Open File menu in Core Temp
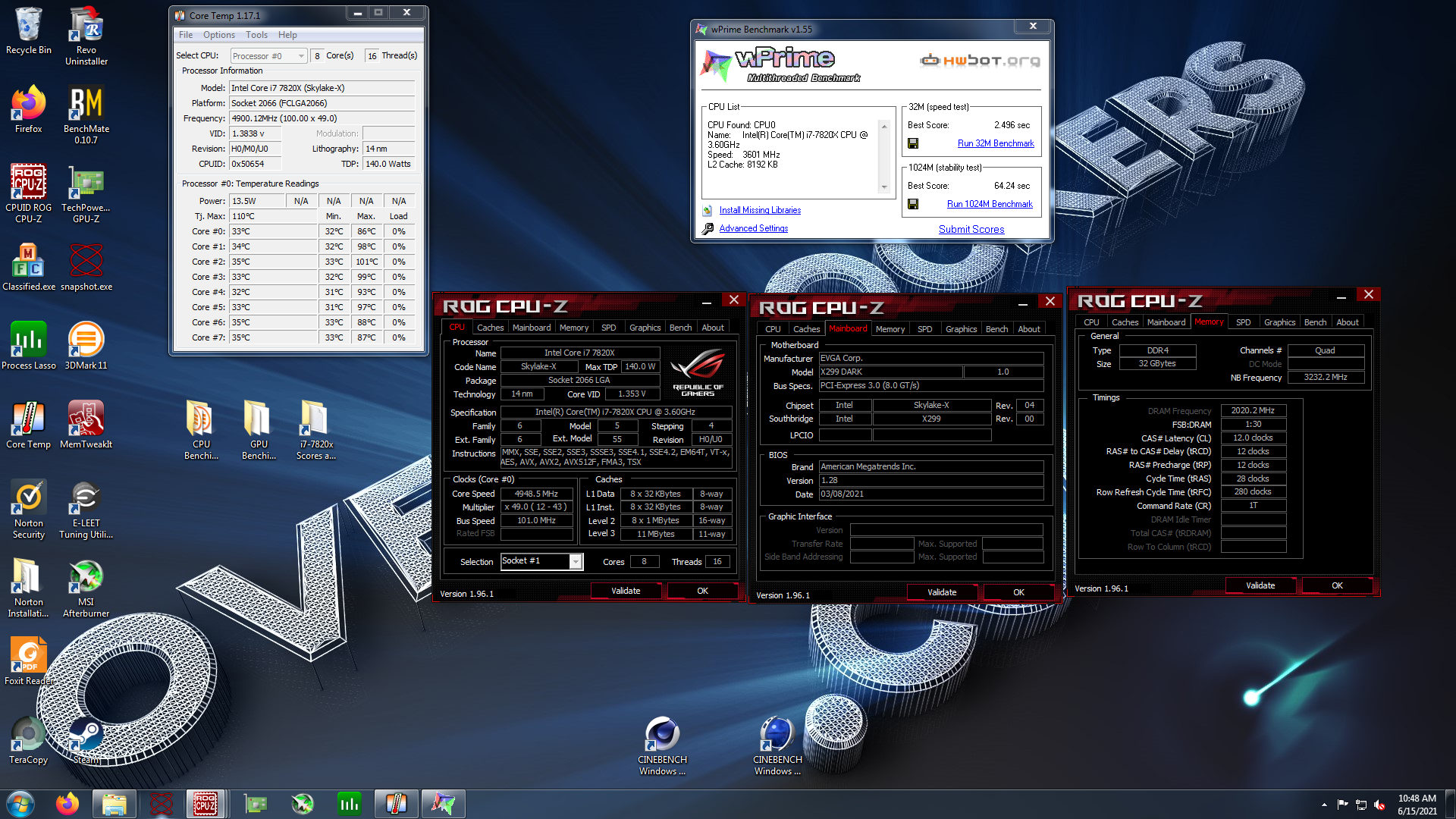The height and width of the screenshot is (819, 1456). 186,35
